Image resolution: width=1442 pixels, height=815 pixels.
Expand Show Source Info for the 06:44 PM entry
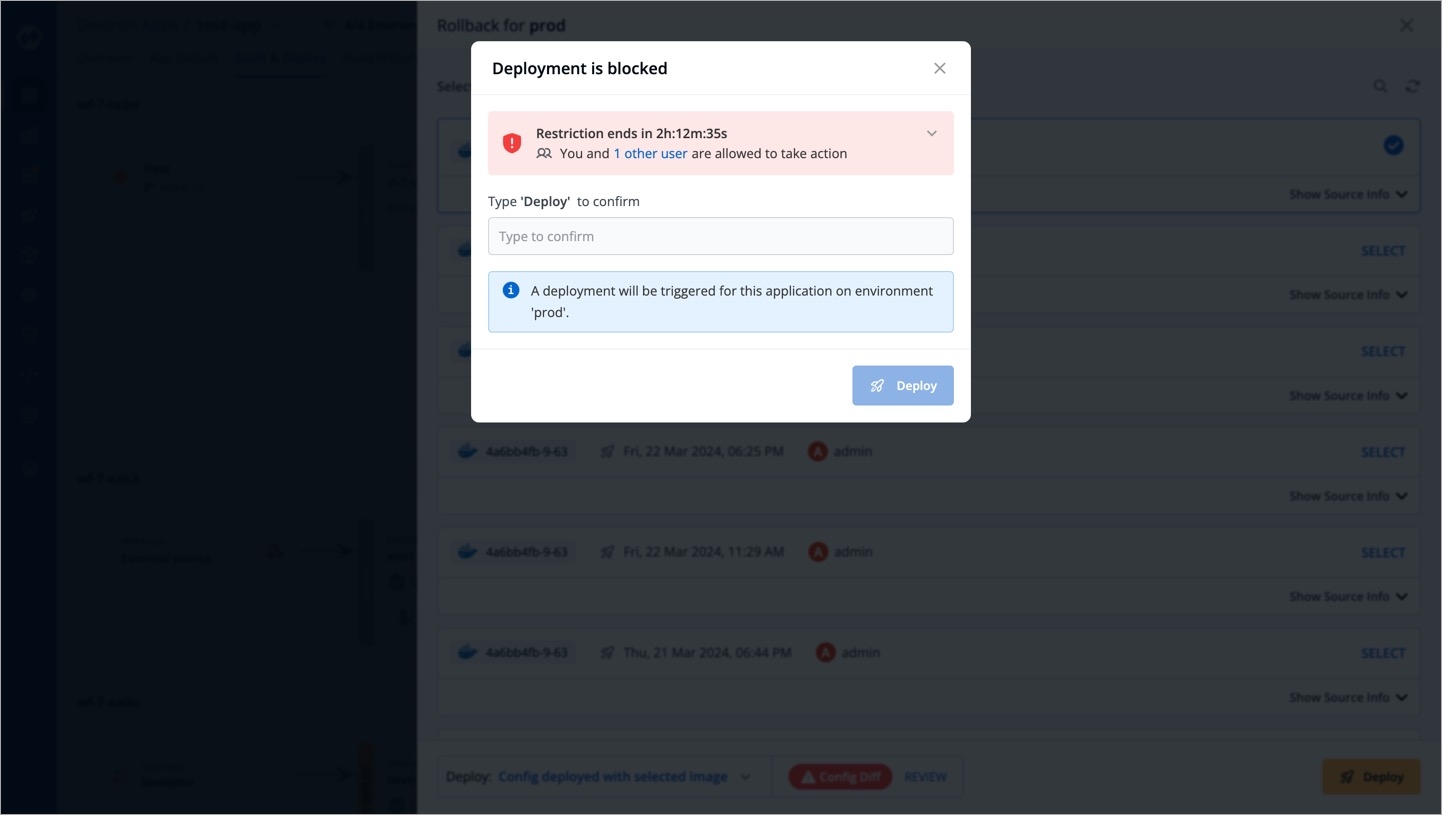(1348, 697)
